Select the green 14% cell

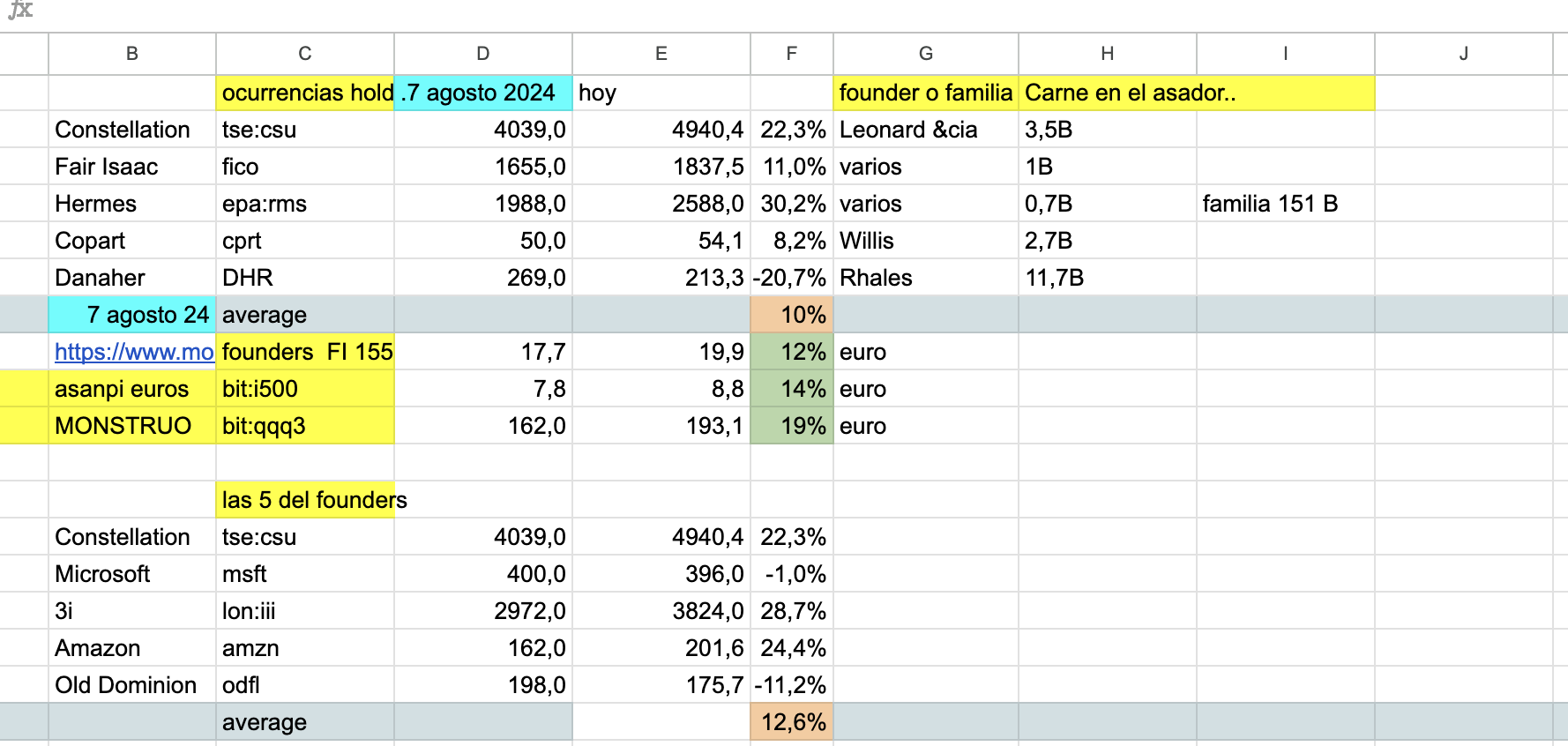click(792, 389)
